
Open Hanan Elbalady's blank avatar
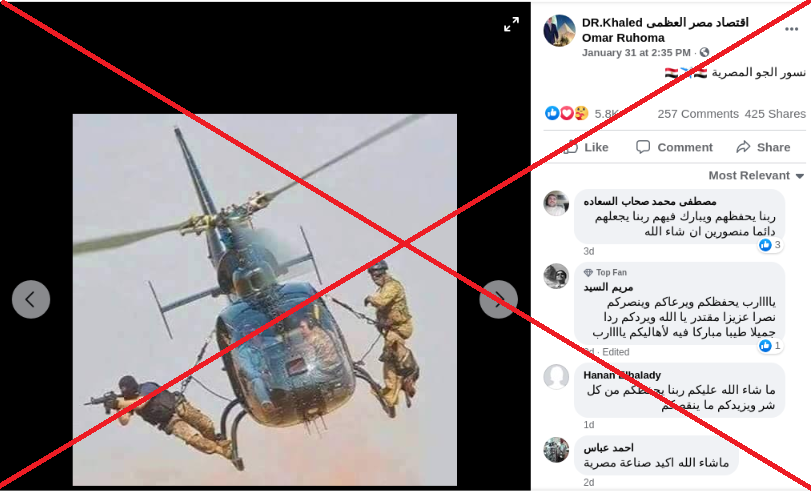(556, 377)
